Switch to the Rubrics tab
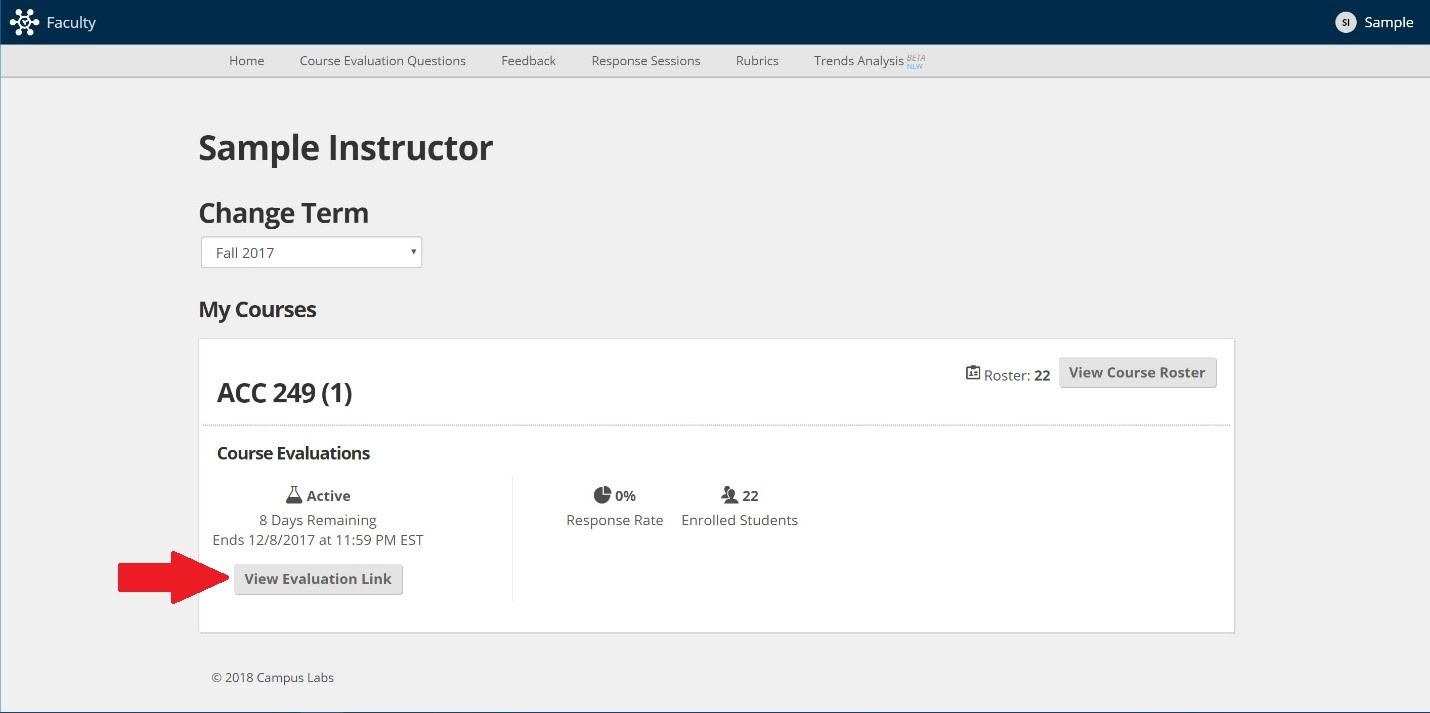The width and height of the screenshot is (1430, 713). [x=756, y=61]
